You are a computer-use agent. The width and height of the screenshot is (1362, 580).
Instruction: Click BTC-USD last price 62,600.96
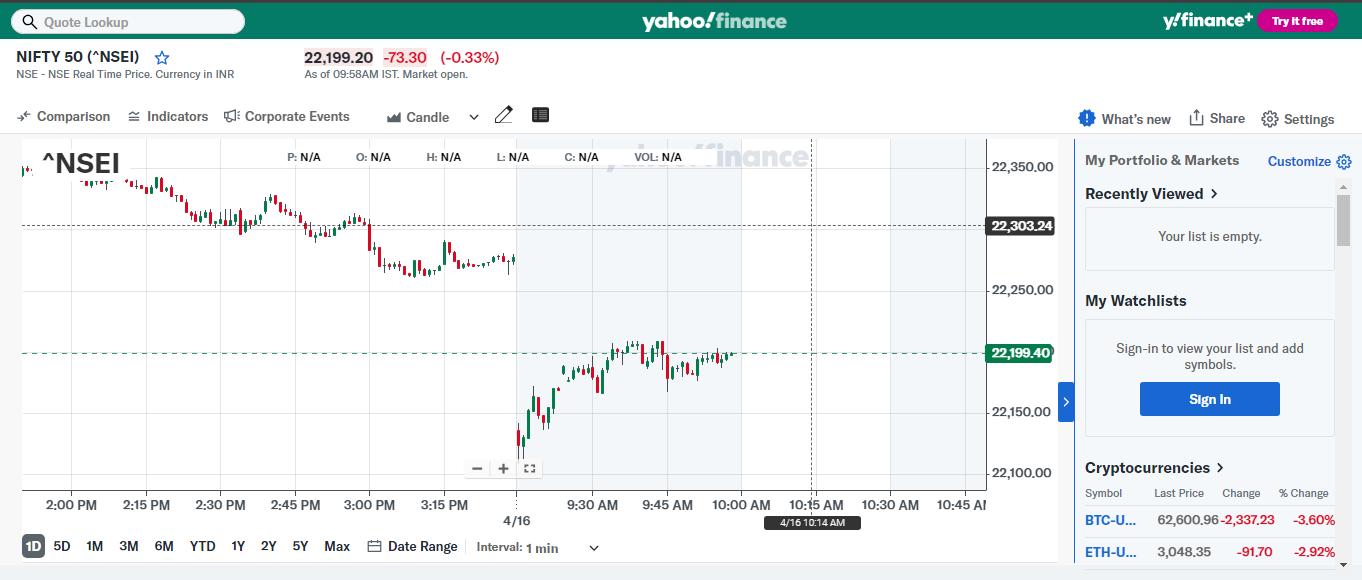click(1186, 520)
